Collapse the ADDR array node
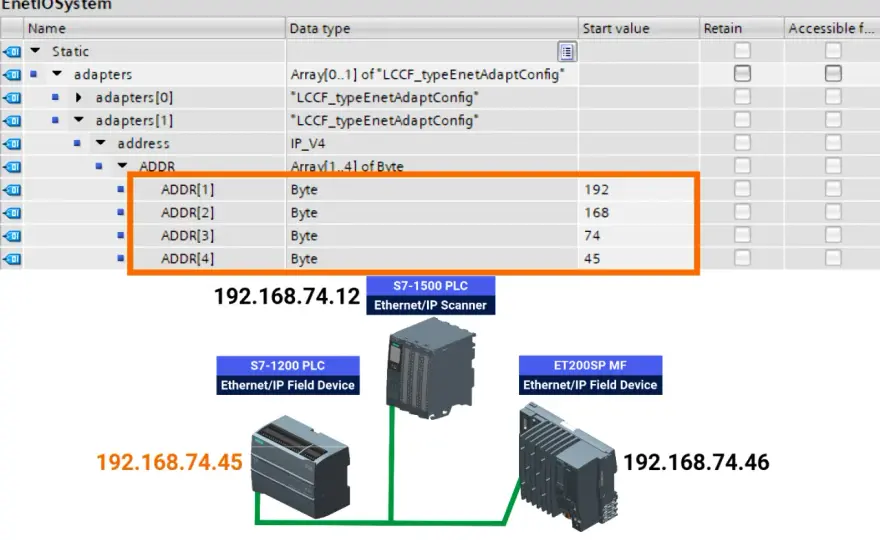The height and width of the screenshot is (540, 880). click(122, 166)
